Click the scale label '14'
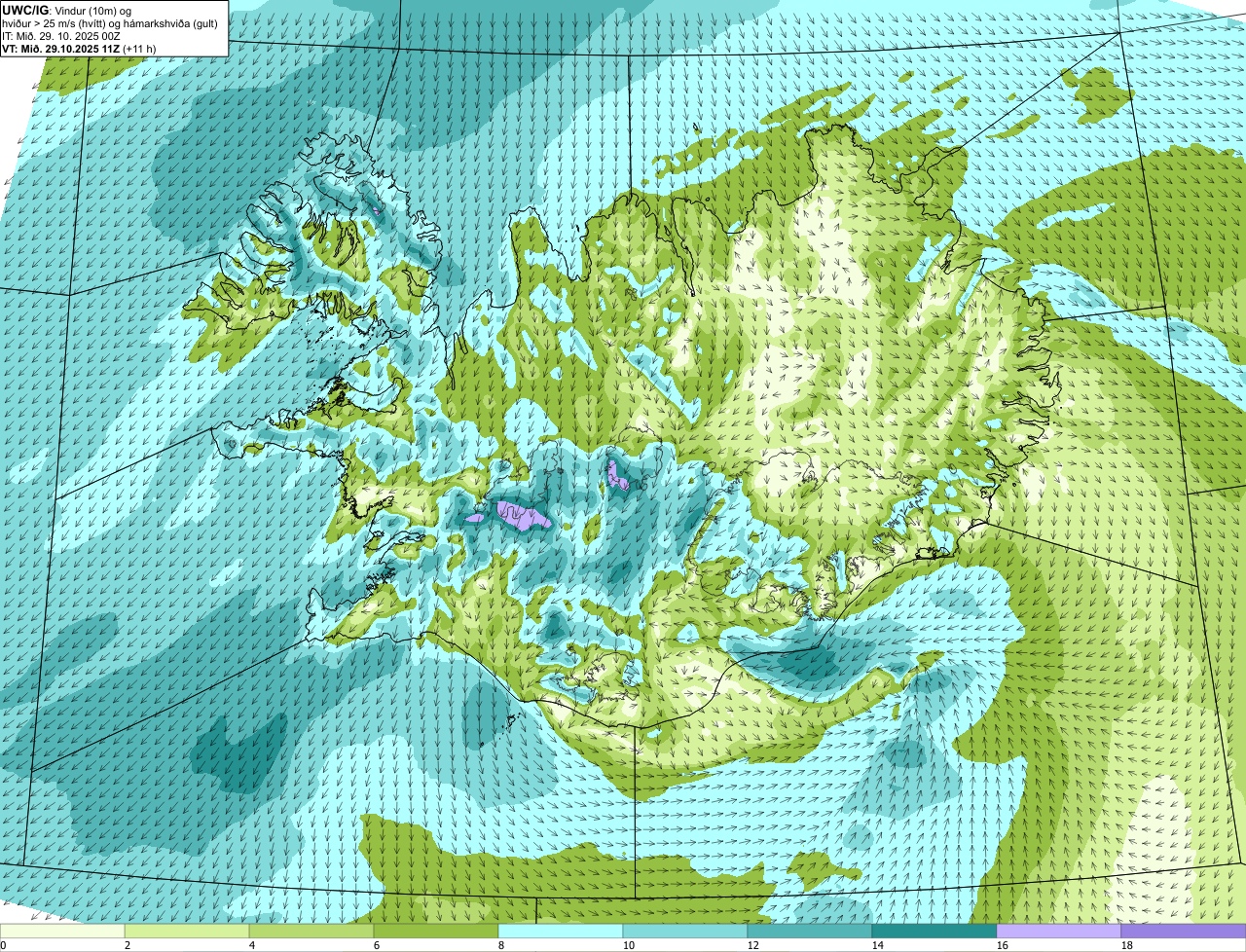1246x952 pixels. pyautogui.click(x=878, y=945)
